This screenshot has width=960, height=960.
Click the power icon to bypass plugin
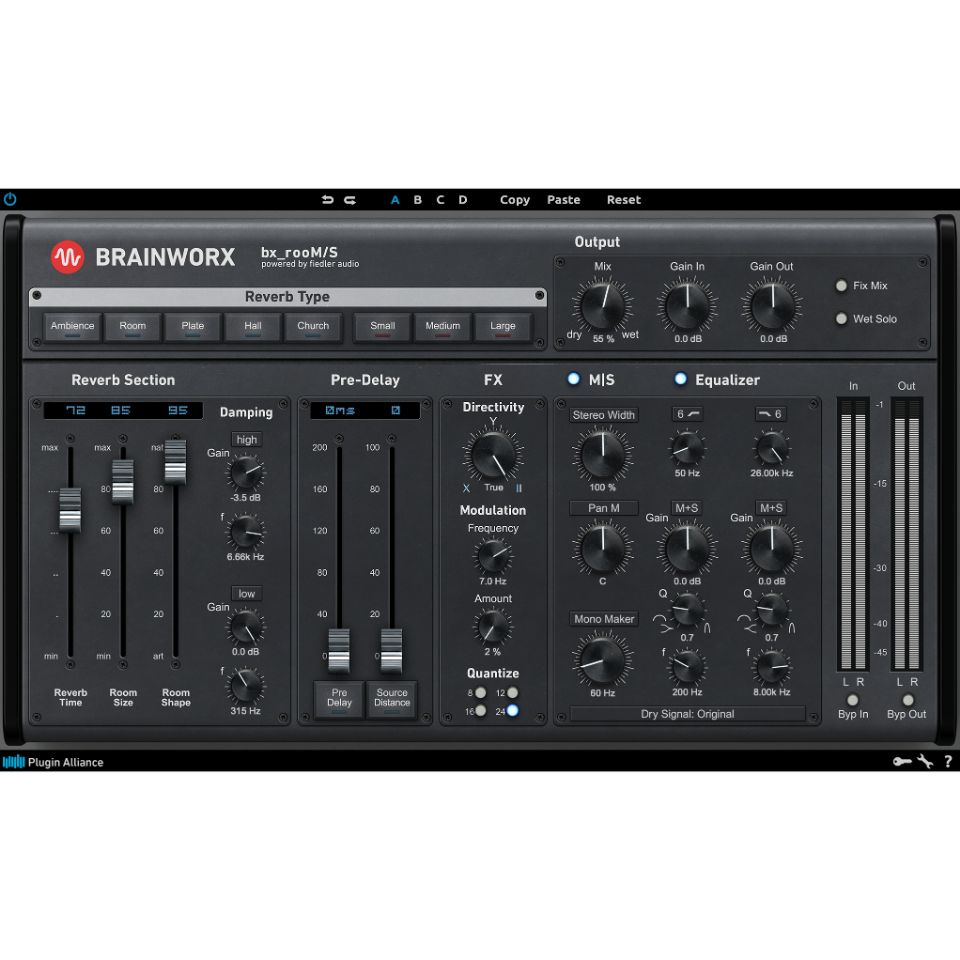coord(10,199)
